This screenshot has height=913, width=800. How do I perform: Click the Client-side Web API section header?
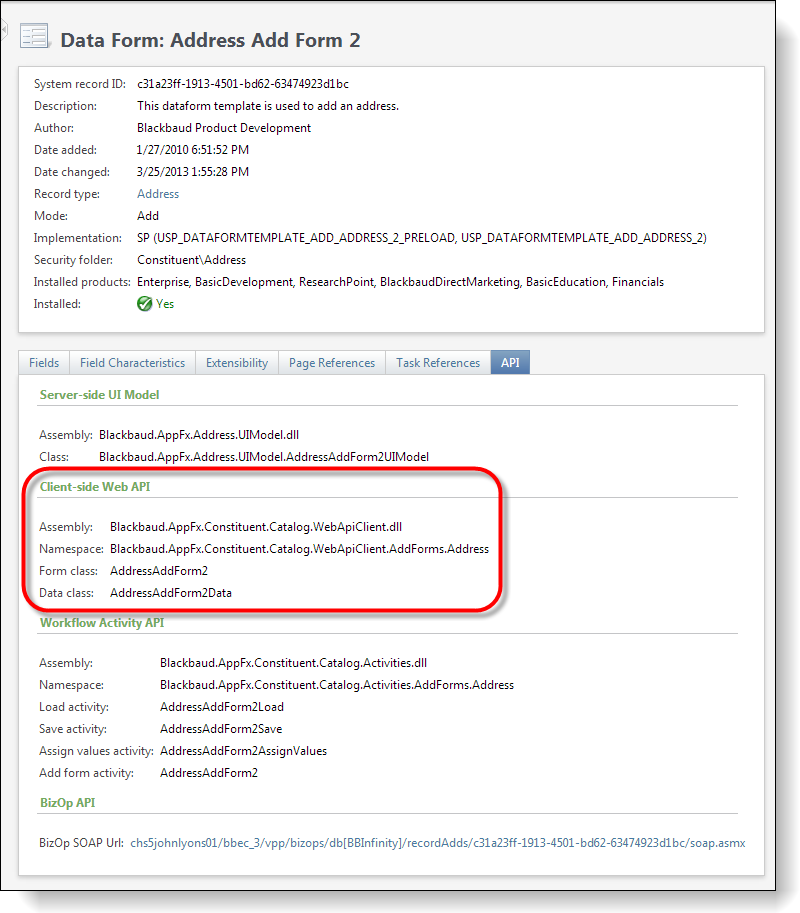point(94,487)
